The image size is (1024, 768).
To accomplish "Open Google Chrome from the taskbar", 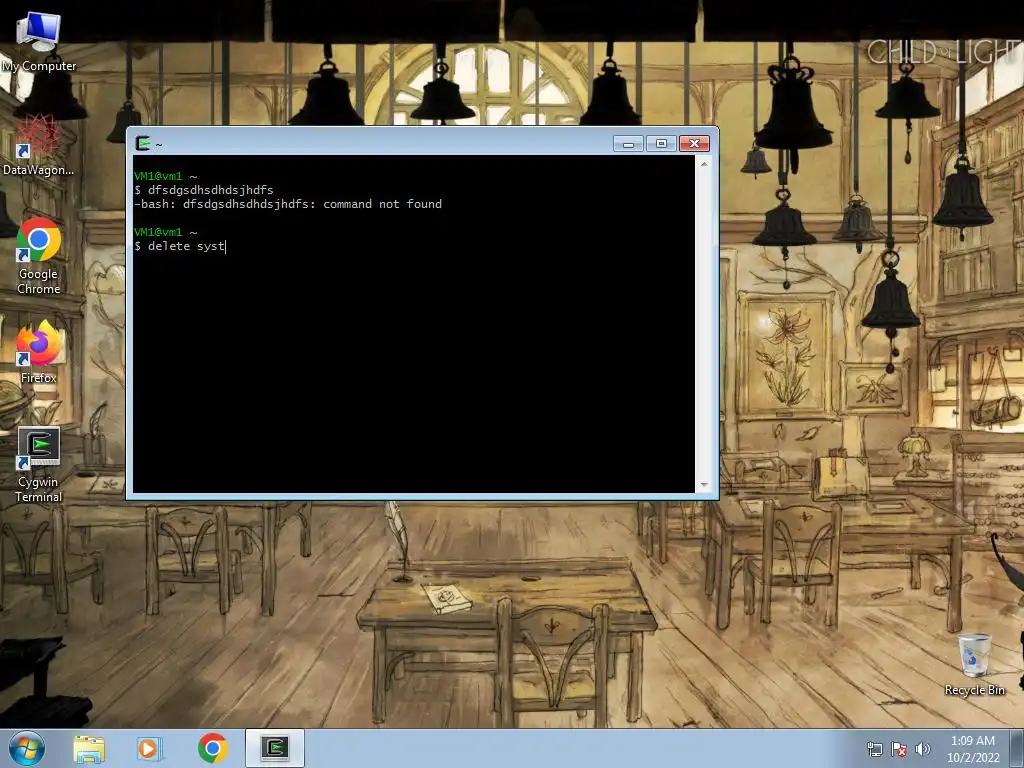I will 212,748.
